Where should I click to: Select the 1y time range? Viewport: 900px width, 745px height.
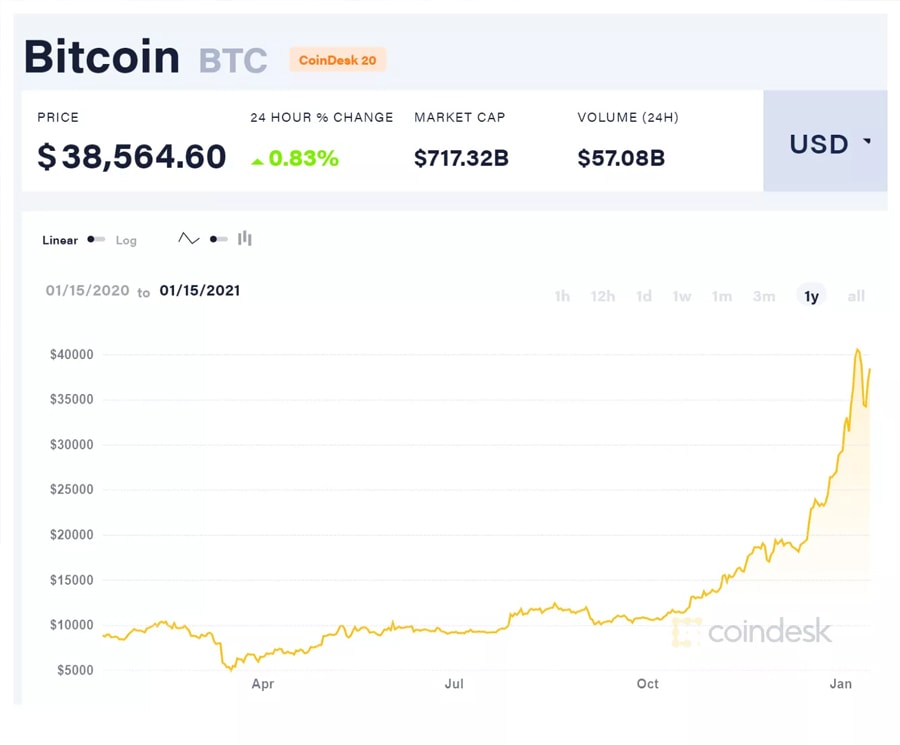coord(811,296)
